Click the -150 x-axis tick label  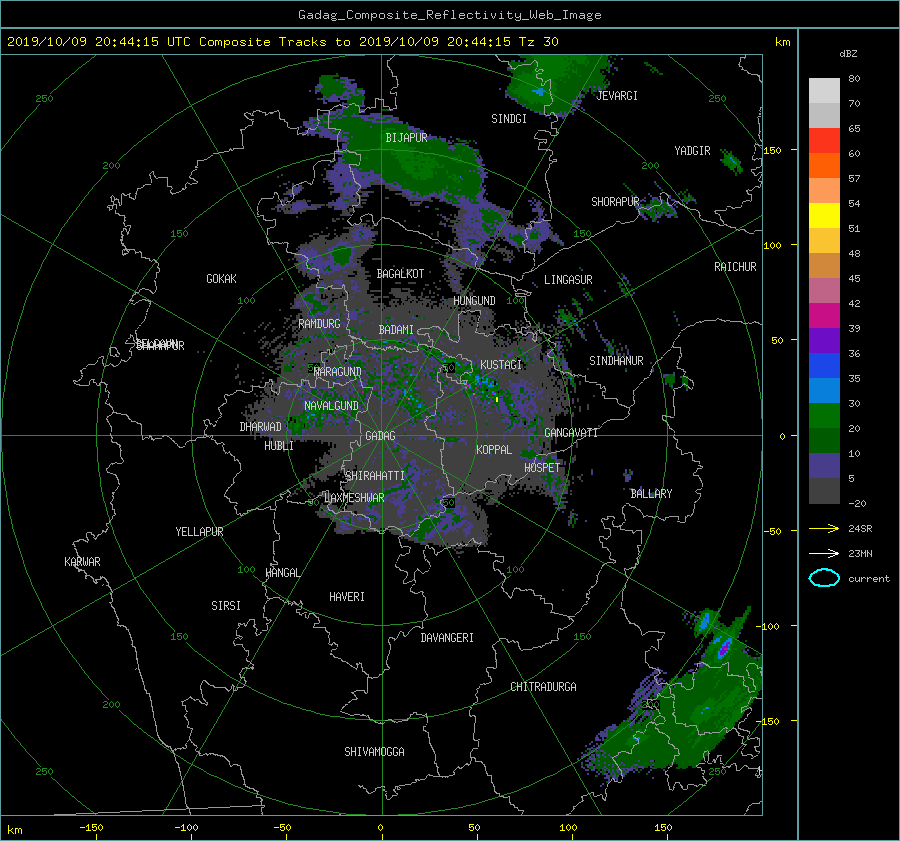(x=91, y=827)
